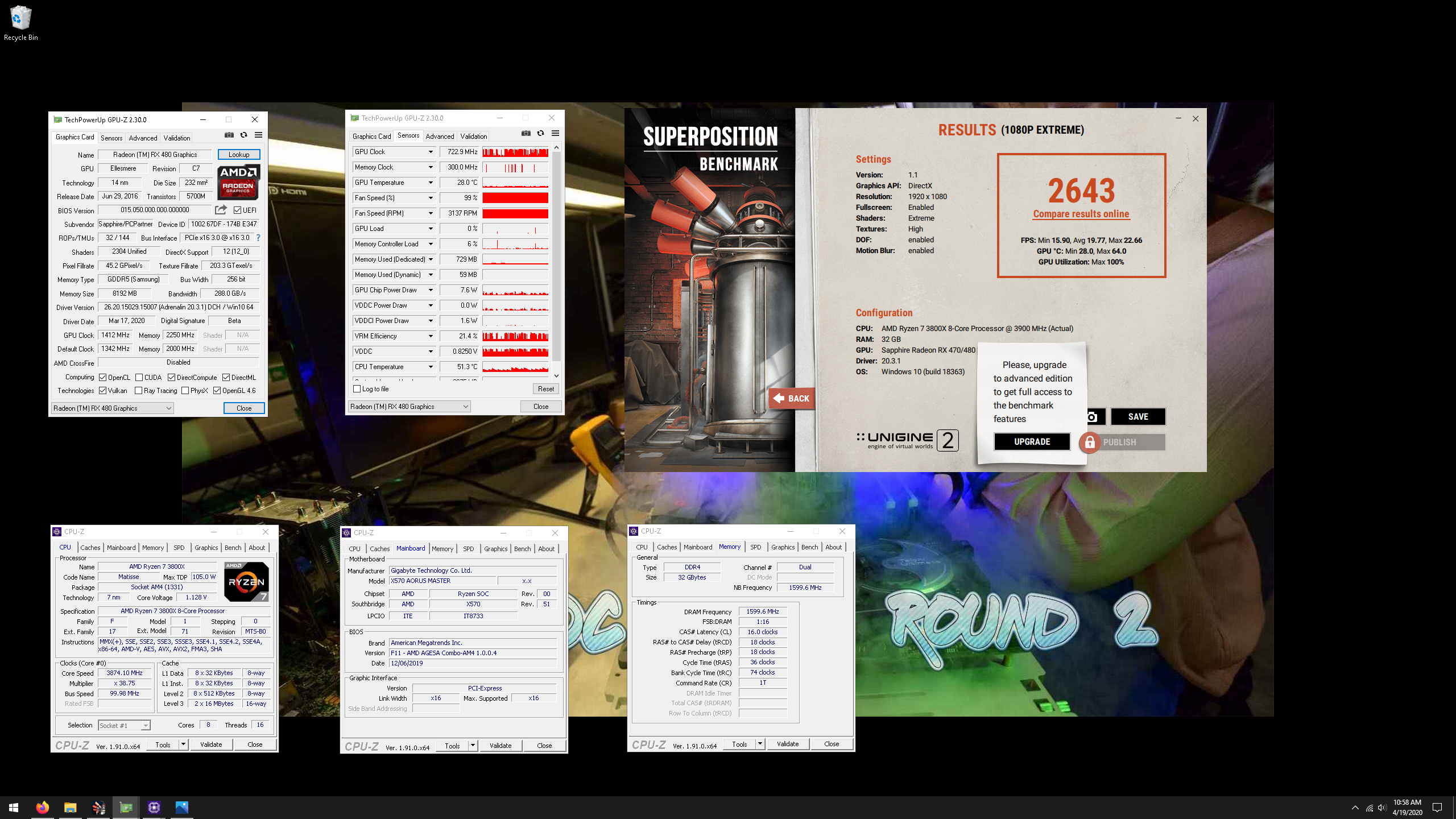Expand the GPU Clock sensor dropdown

click(431, 152)
